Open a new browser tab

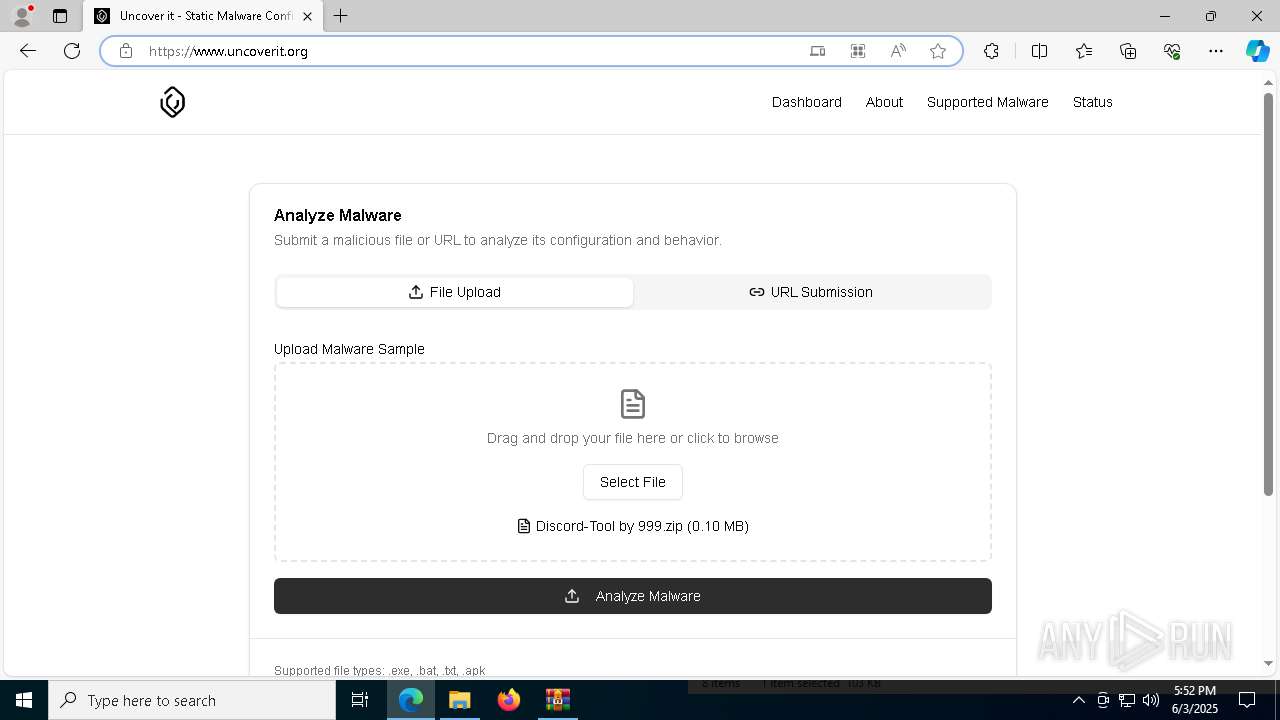[x=341, y=16]
